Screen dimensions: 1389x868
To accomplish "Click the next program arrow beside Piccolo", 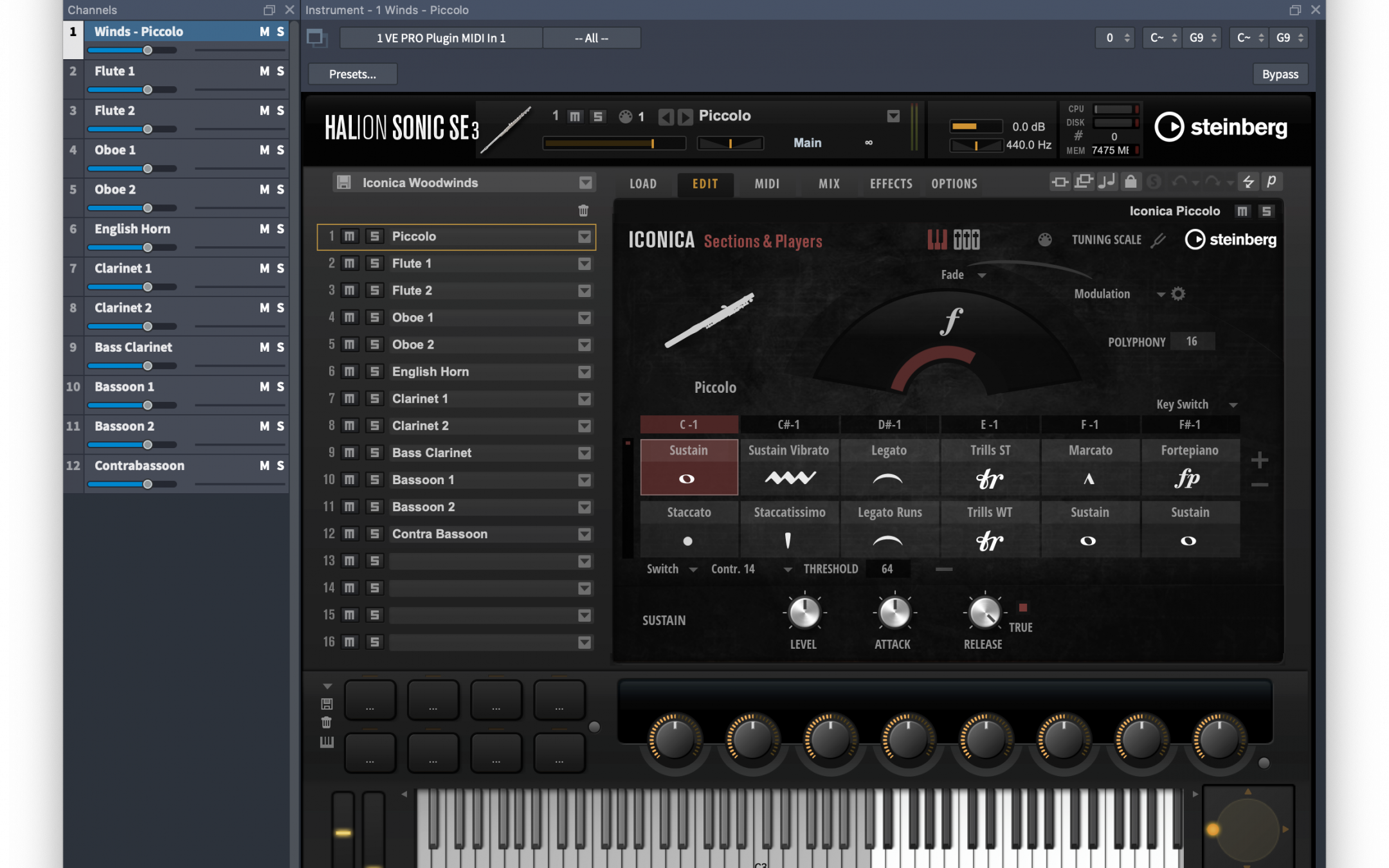I will [685, 116].
